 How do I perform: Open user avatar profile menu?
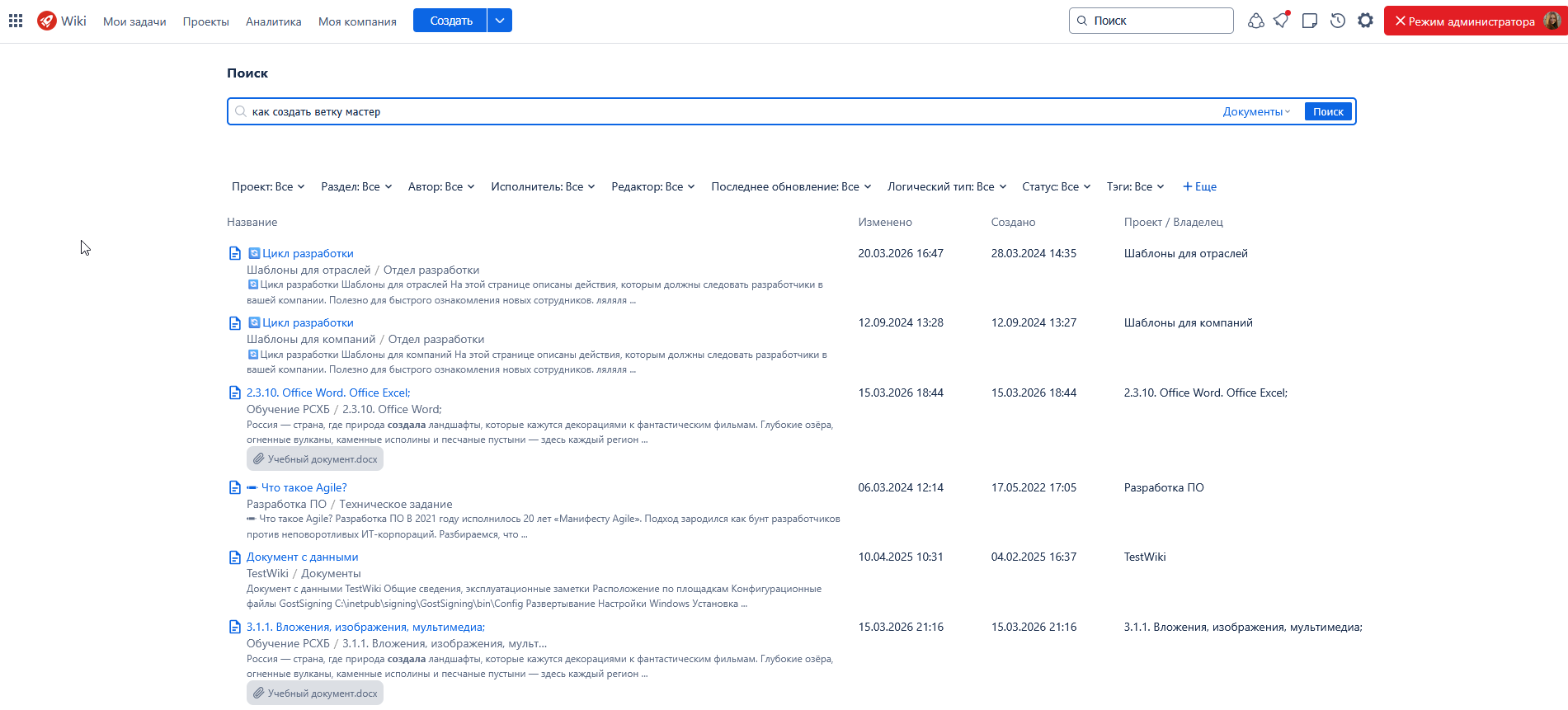tap(1552, 21)
